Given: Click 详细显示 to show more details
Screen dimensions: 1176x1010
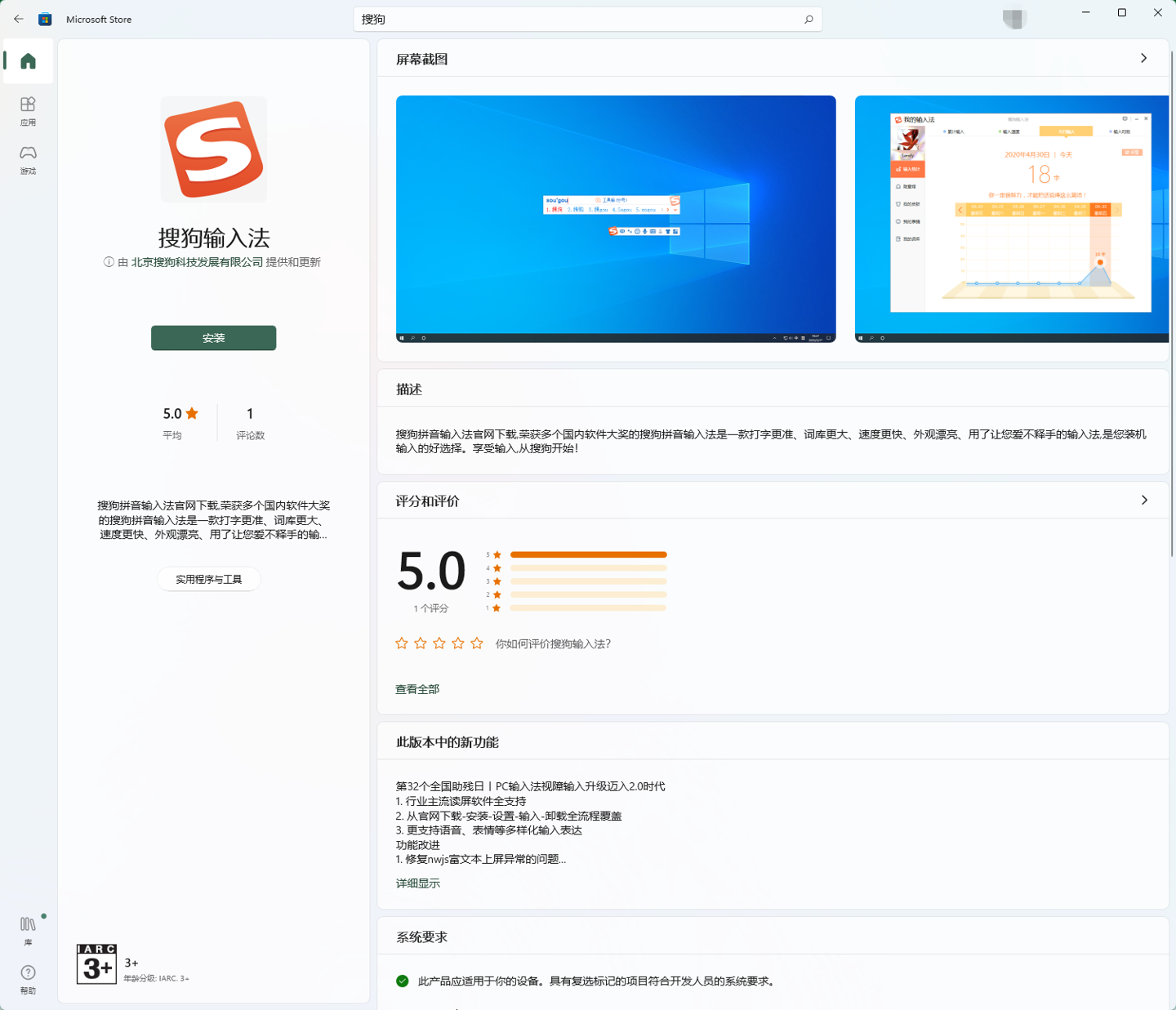Looking at the screenshot, I should (x=418, y=883).
